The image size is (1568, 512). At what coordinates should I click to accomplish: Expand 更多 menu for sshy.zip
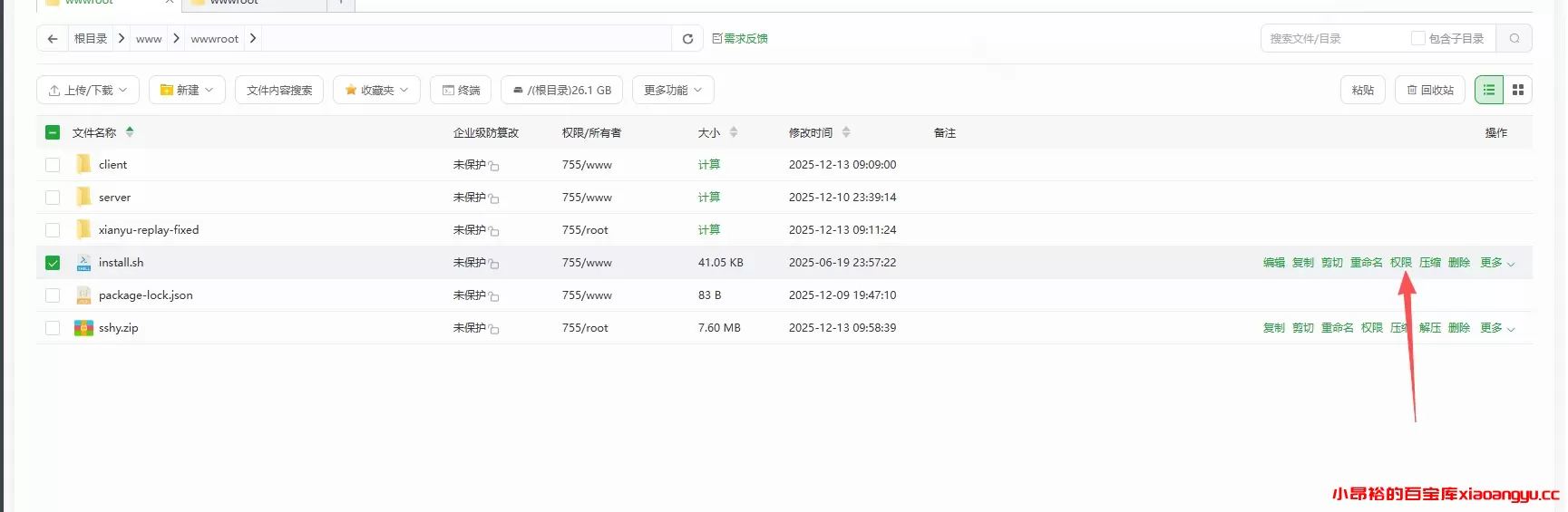pos(1497,328)
